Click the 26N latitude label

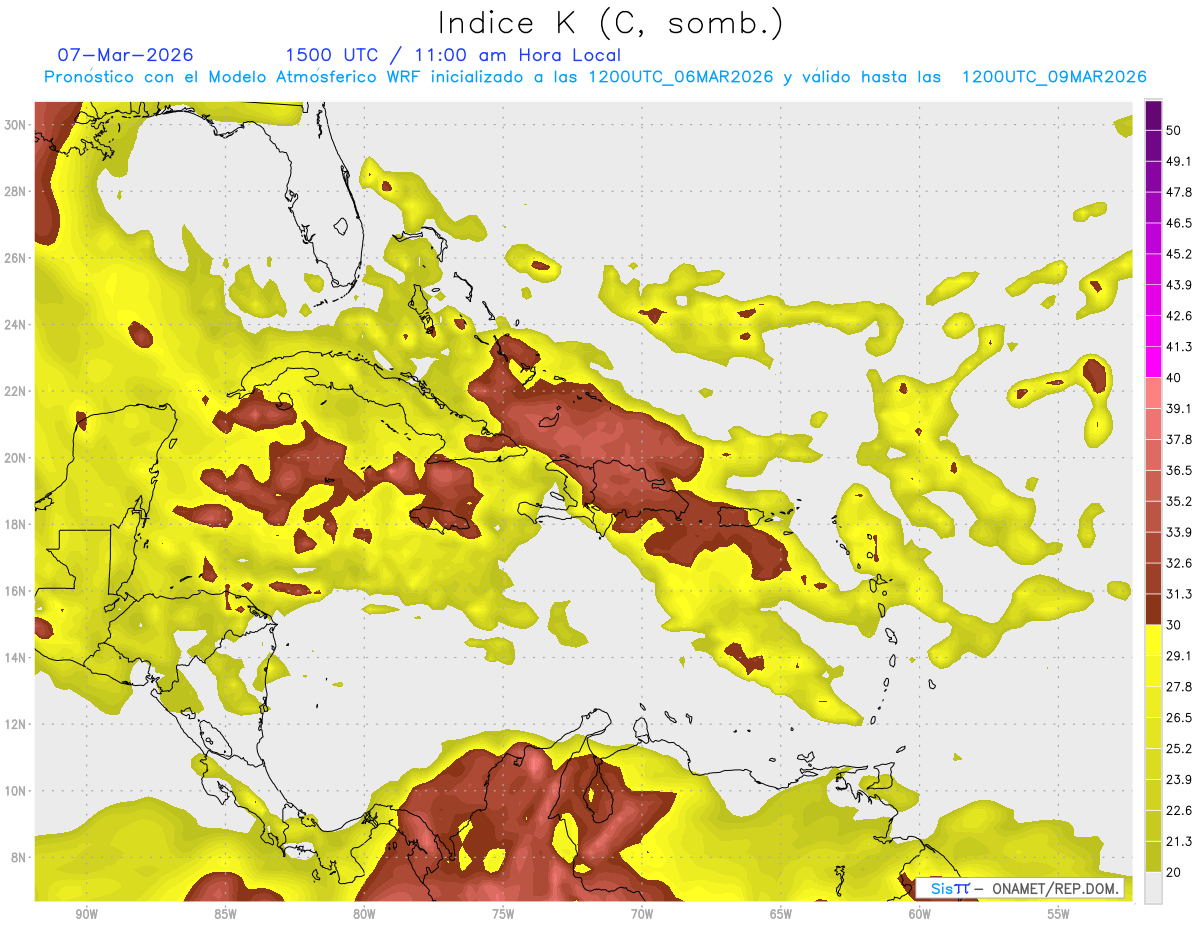(15, 258)
